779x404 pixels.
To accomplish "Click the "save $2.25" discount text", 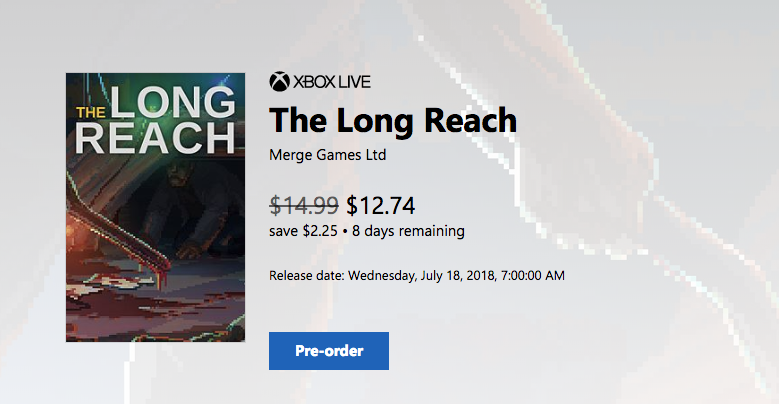I will click(x=303, y=231).
